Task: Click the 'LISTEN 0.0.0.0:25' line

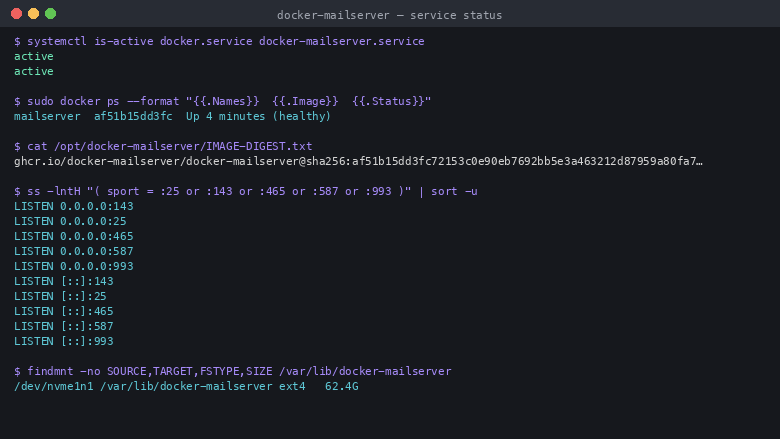Action: 70,221
